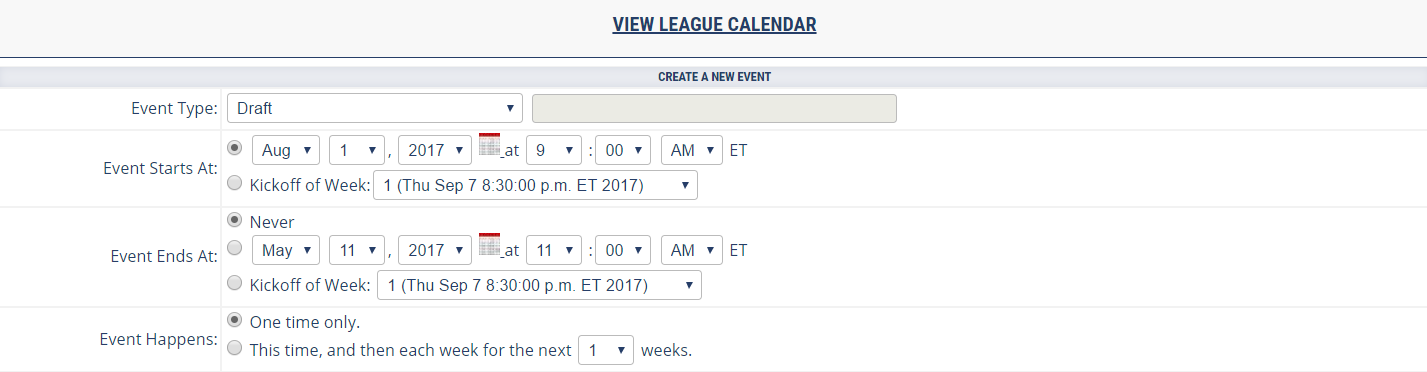Select the end date radio button beside May

click(235, 248)
